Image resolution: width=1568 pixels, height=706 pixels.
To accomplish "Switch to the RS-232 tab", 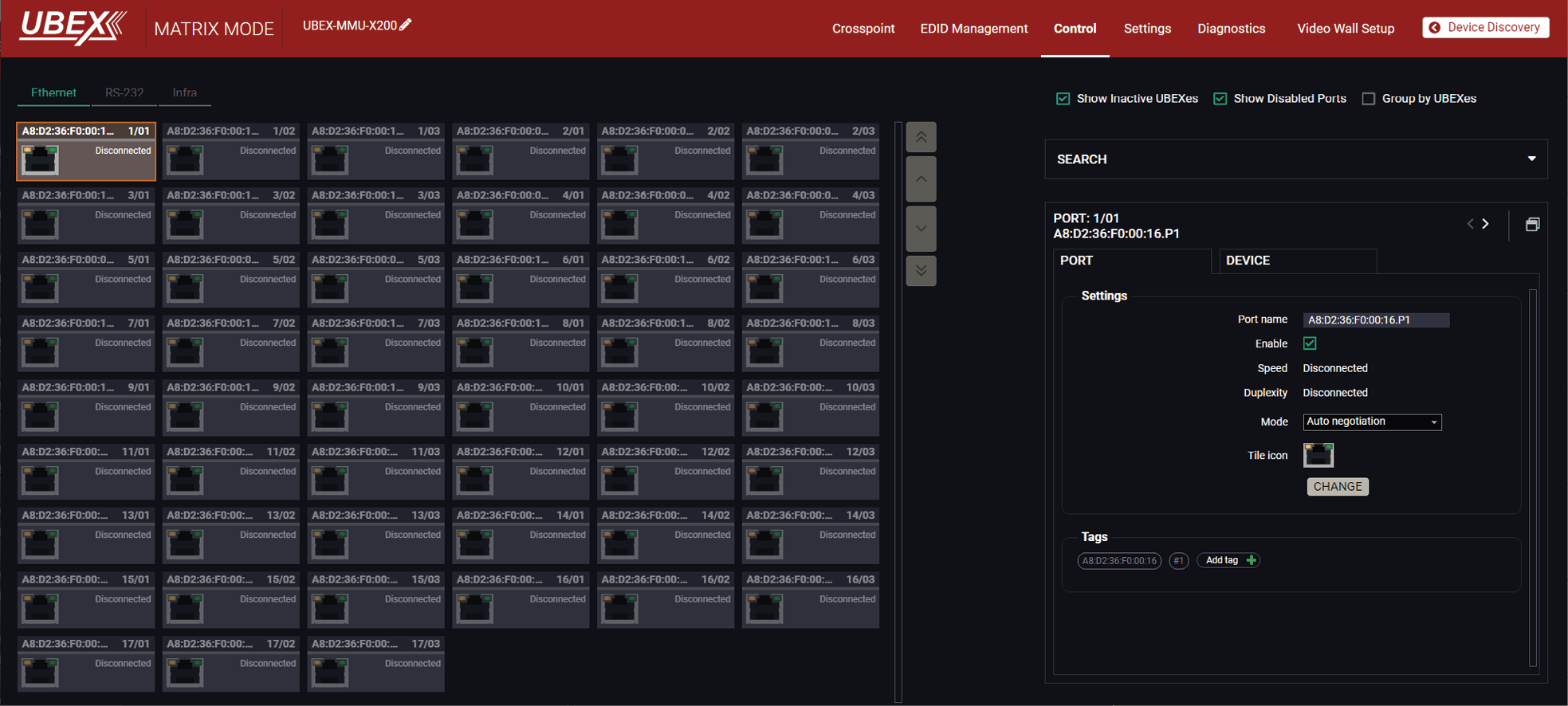I will click(124, 92).
